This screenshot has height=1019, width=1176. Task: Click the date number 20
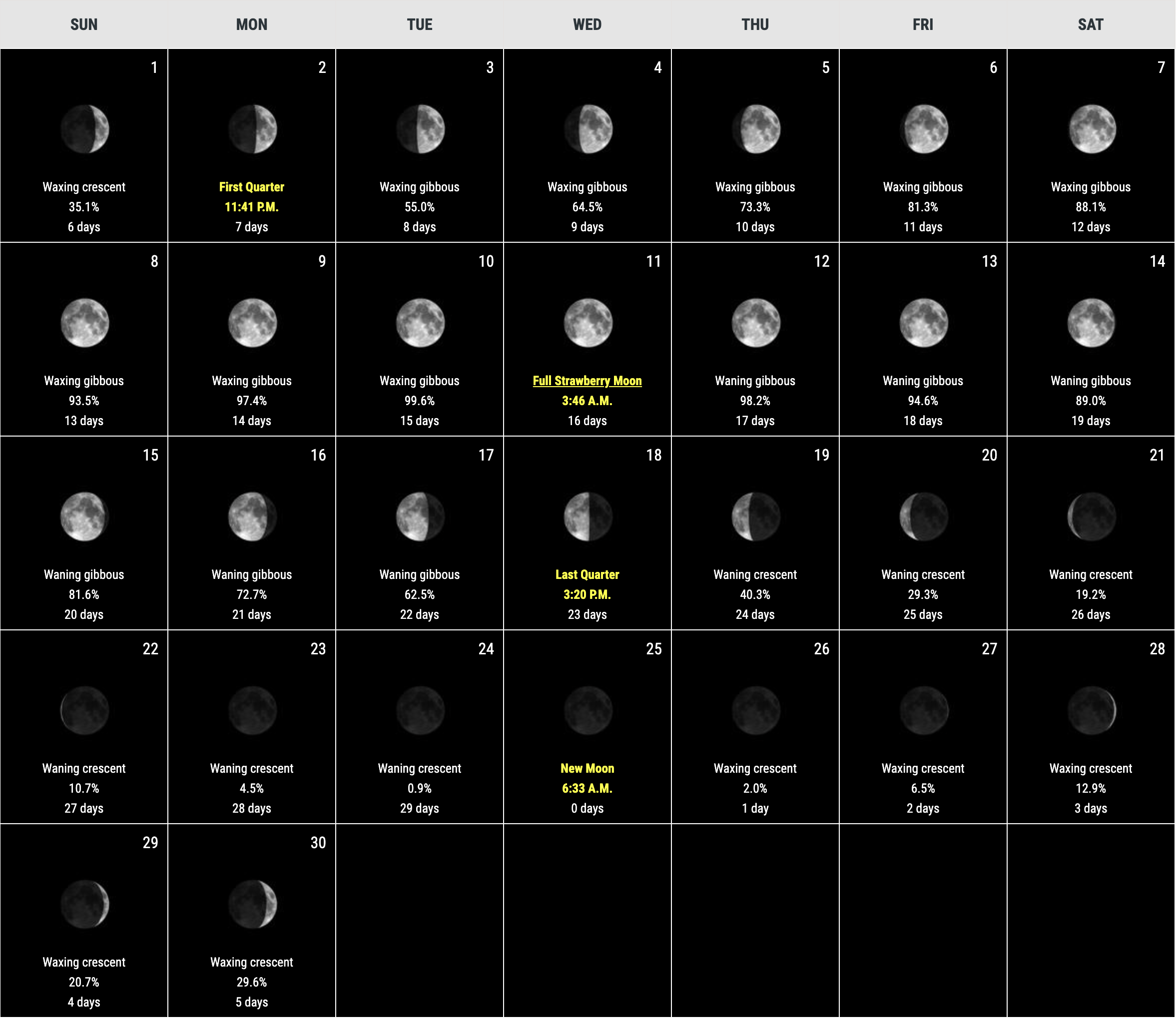989,455
